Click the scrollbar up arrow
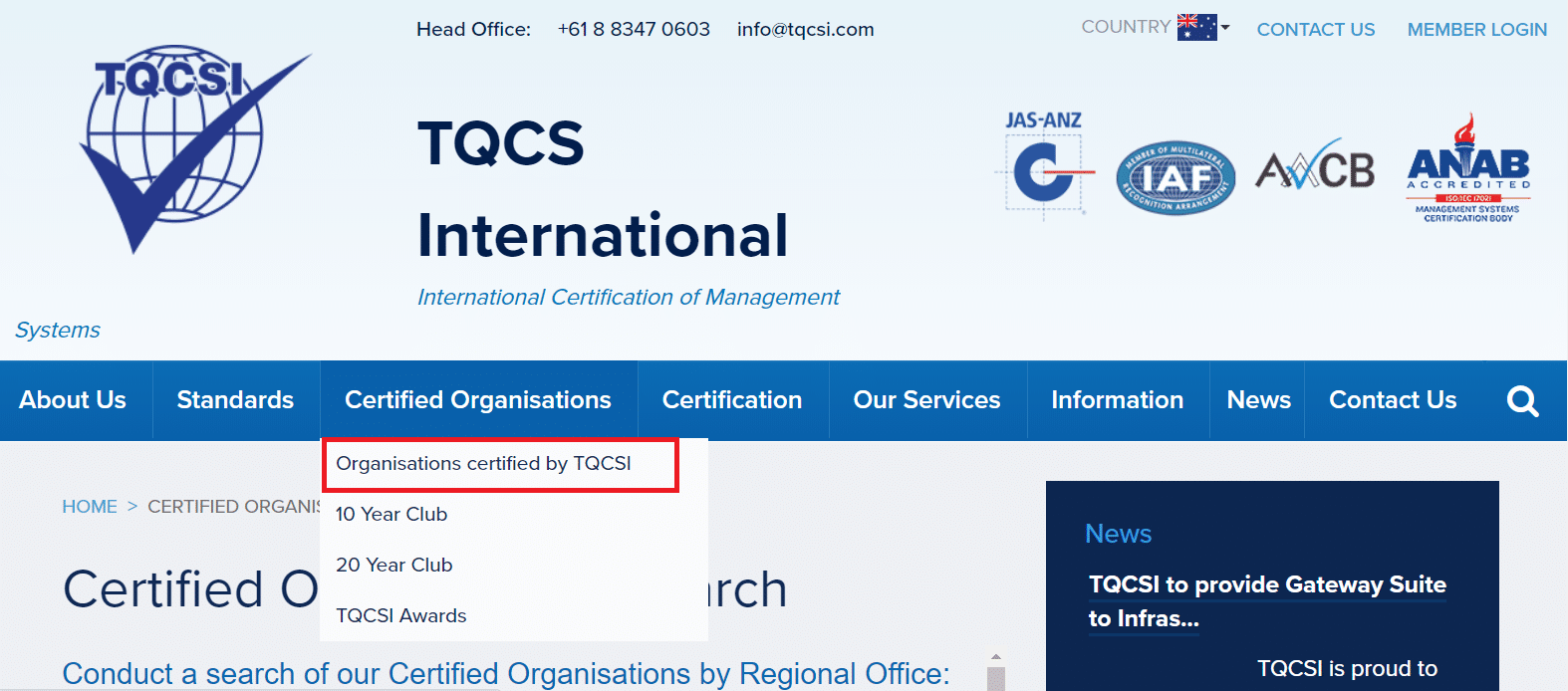 [995, 657]
